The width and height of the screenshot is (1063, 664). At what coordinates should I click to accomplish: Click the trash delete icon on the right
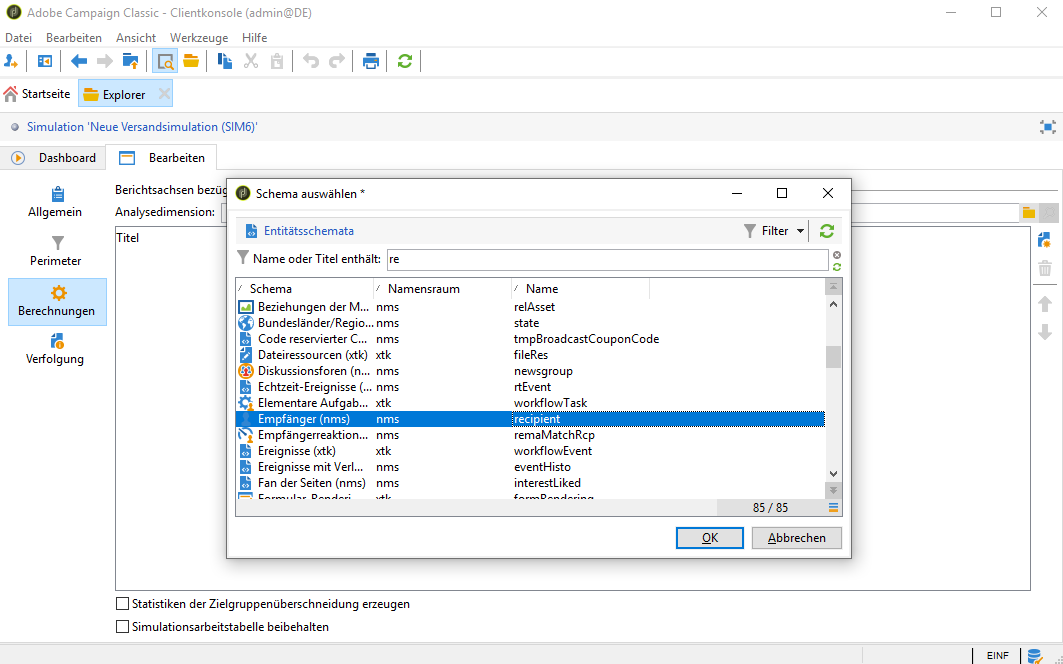pyautogui.click(x=1045, y=269)
